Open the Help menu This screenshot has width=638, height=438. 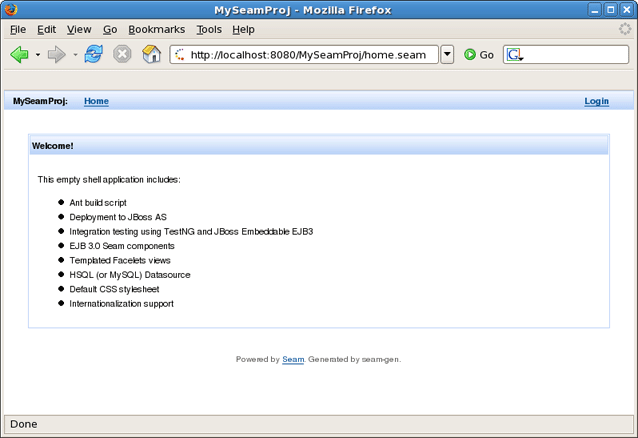243,29
